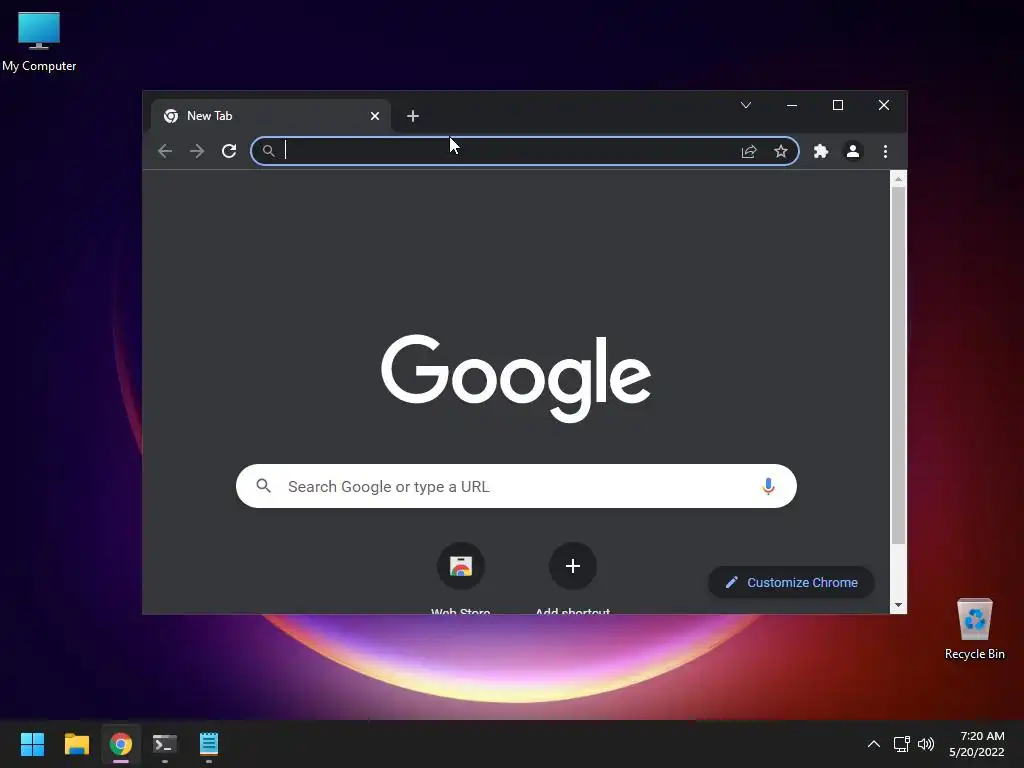Click the forward navigation arrow
The image size is (1024, 768).
(x=197, y=152)
